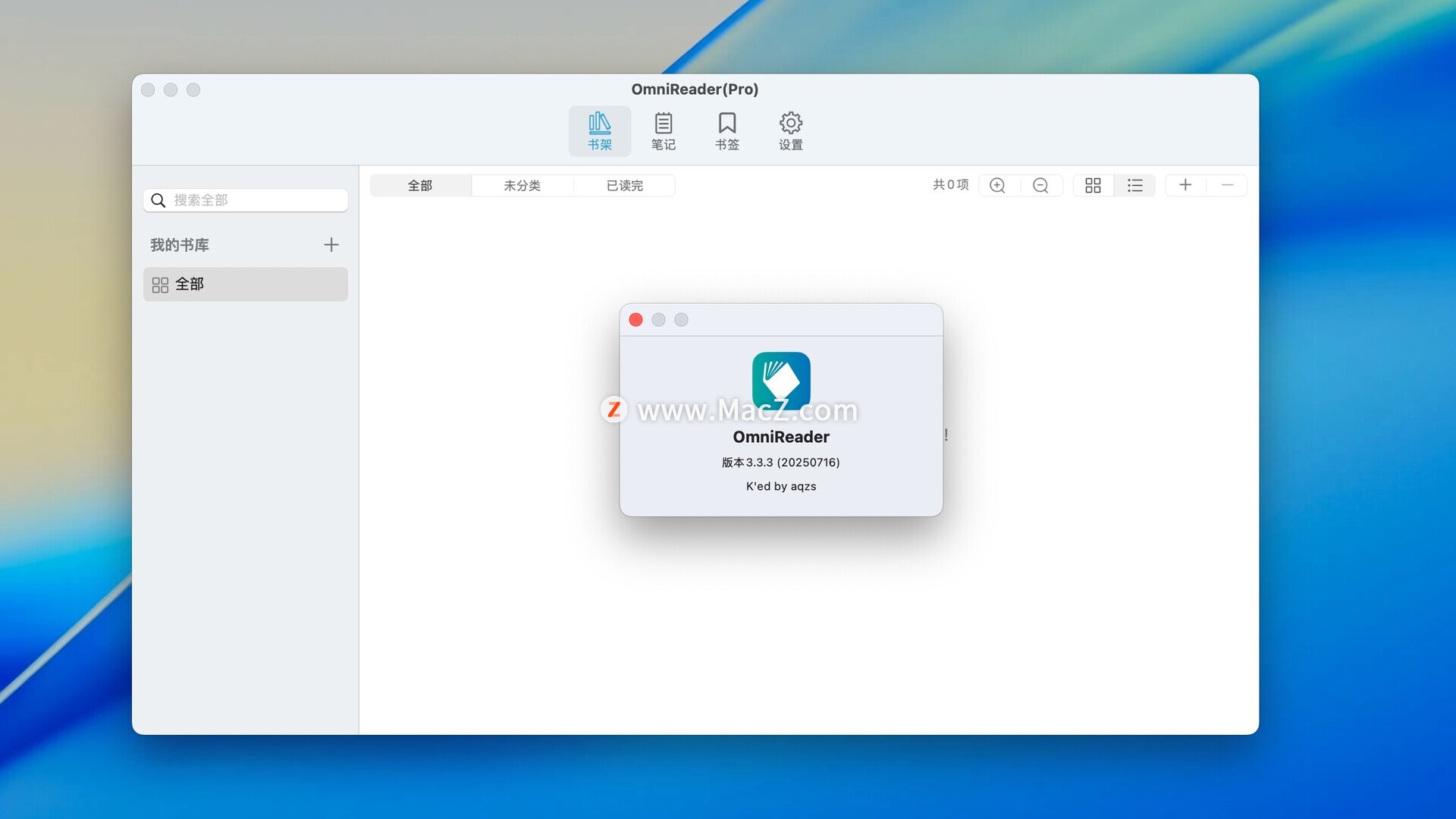Open the 书签 bookmarks tab

pyautogui.click(x=726, y=131)
